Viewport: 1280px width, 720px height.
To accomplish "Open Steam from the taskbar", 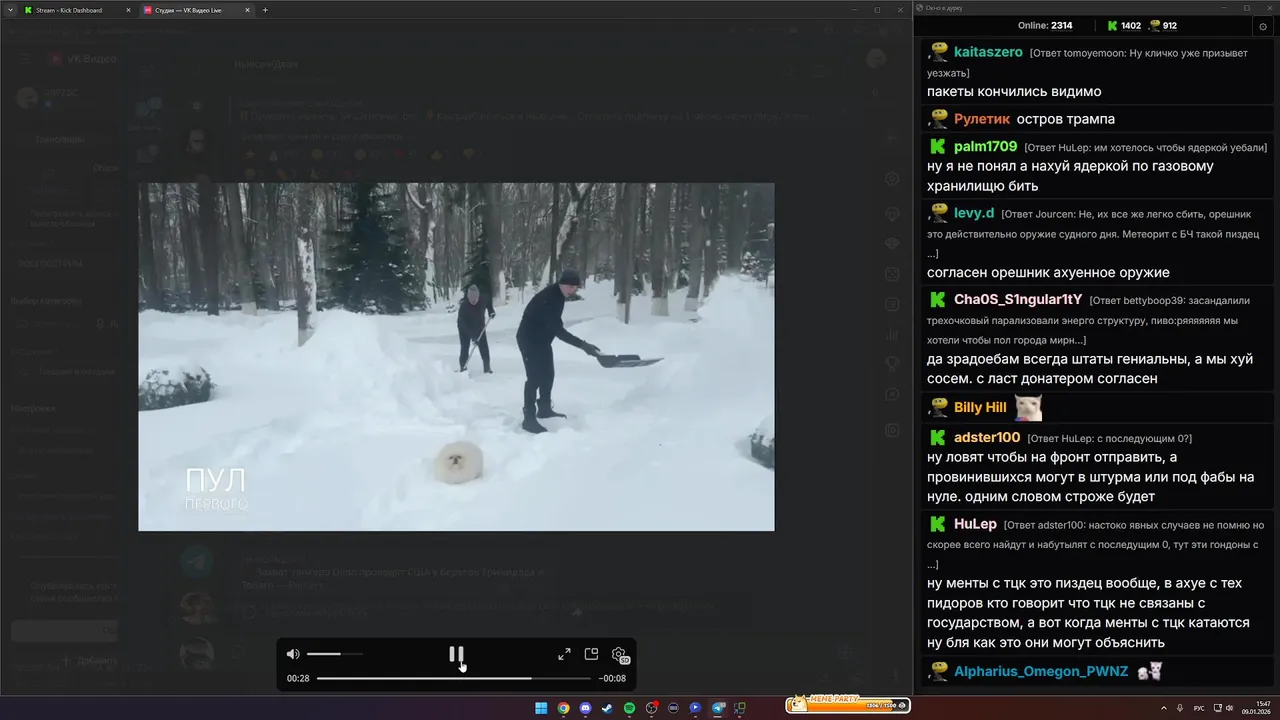I will [x=607, y=708].
